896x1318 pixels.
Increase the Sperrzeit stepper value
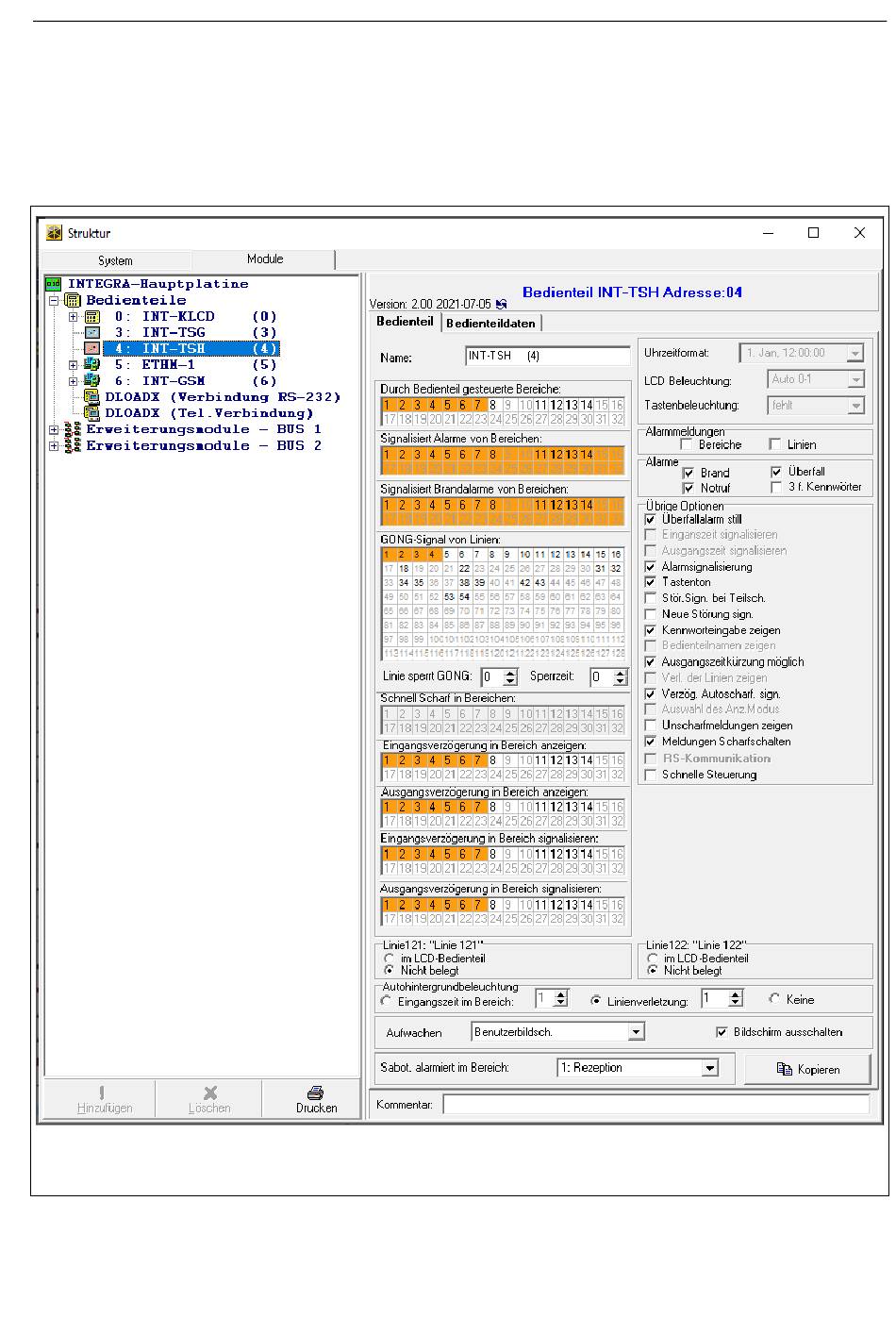click(x=620, y=673)
